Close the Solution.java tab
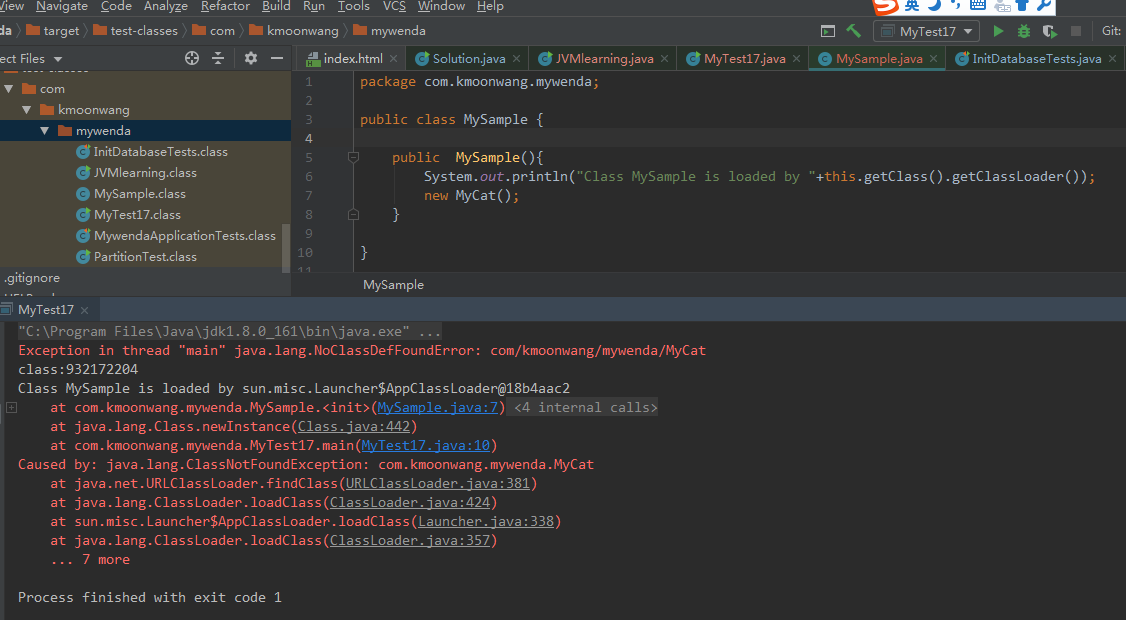The image size is (1126, 620). (516, 59)
